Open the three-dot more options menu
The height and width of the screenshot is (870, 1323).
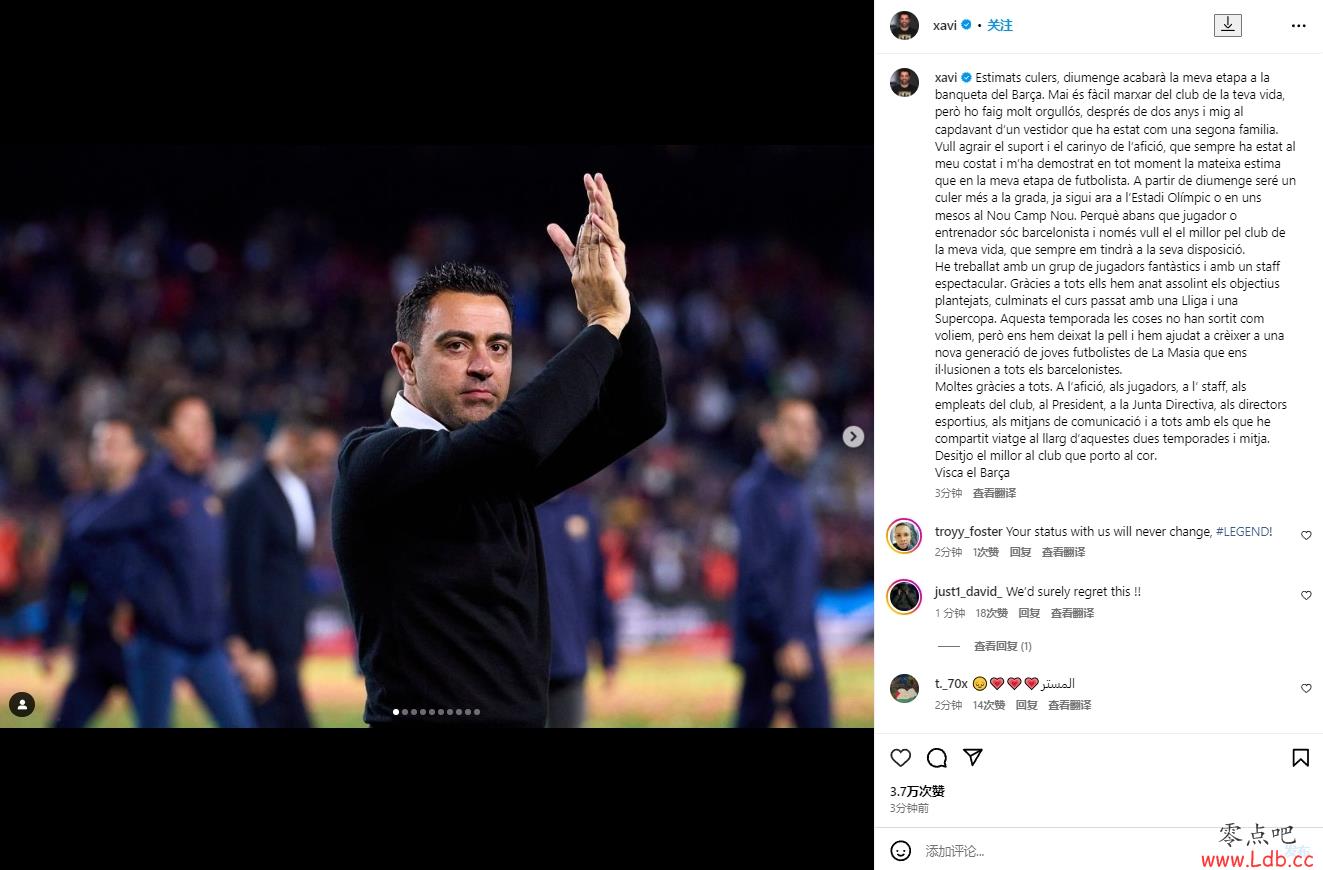[1298, 26]
